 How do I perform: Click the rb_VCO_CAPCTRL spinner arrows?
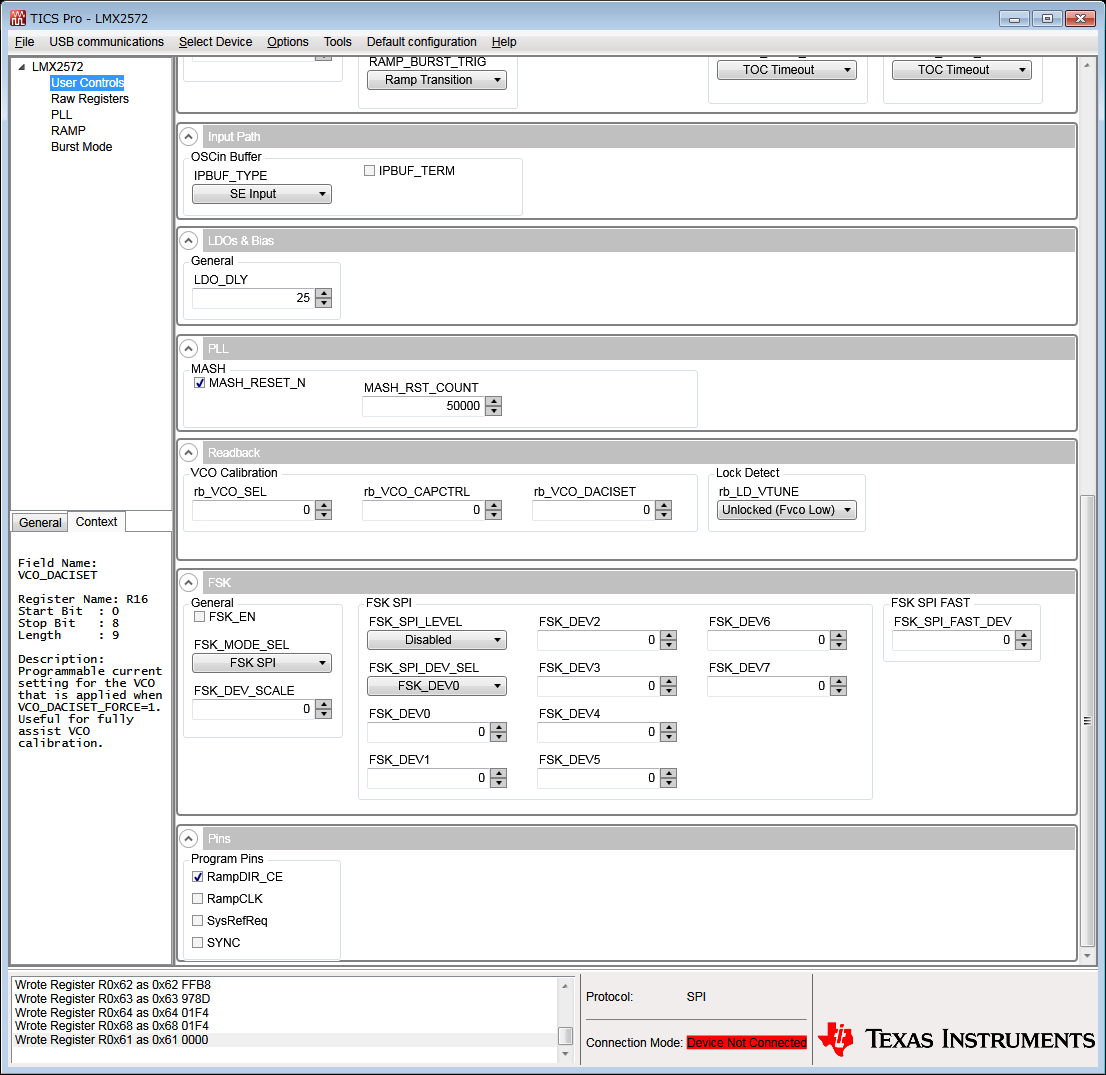click(x=494, y=510)
